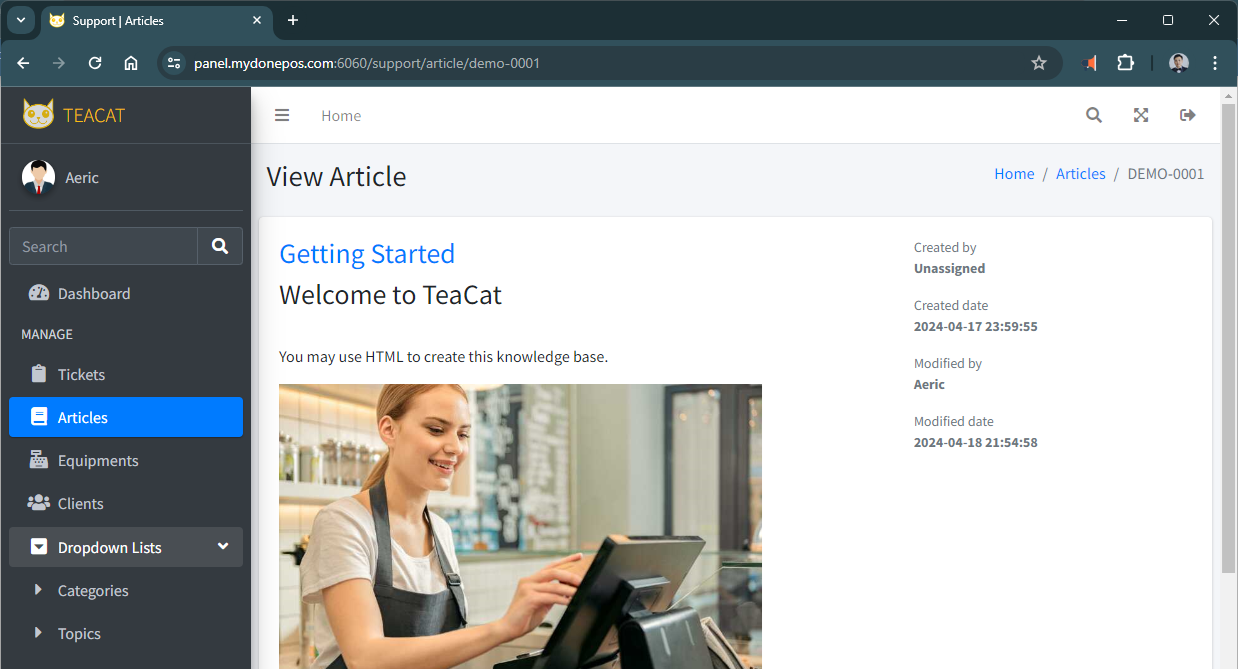Screen dimensions: 1238x669
Task: Open Equipments in the sidebar
Action: pos(126,460)
